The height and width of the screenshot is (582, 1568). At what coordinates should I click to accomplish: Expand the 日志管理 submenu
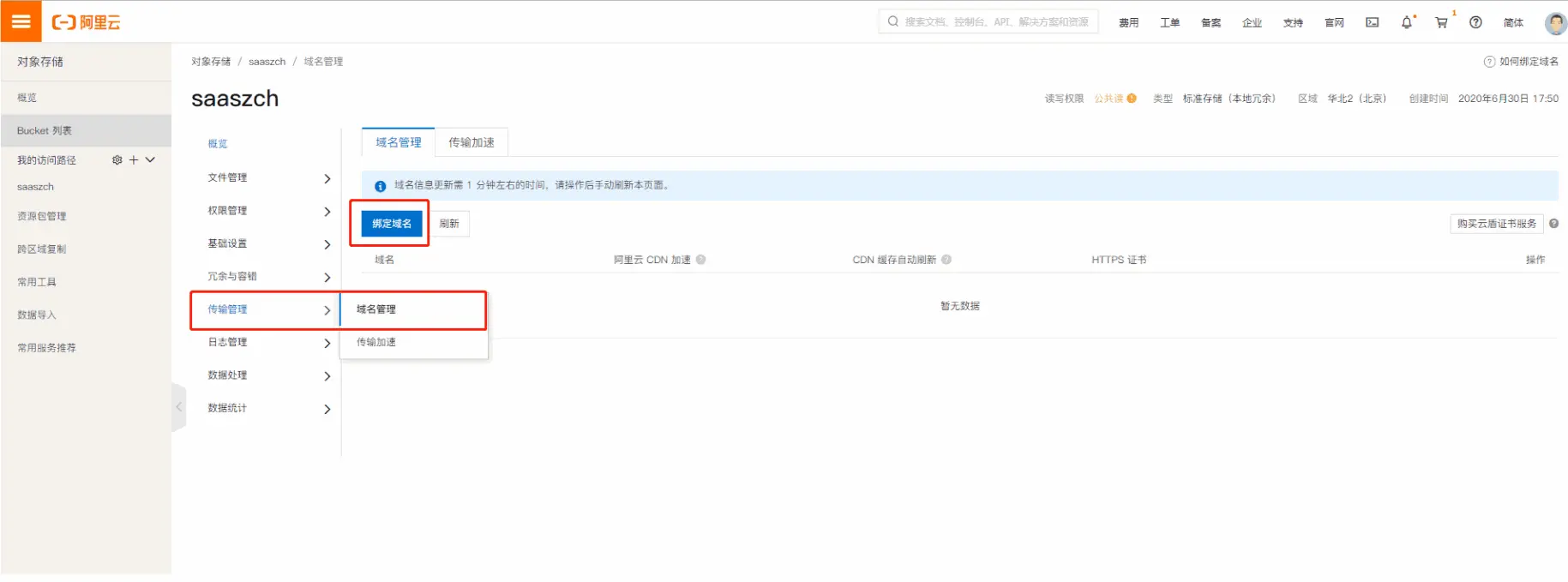[x=327, y=343]
